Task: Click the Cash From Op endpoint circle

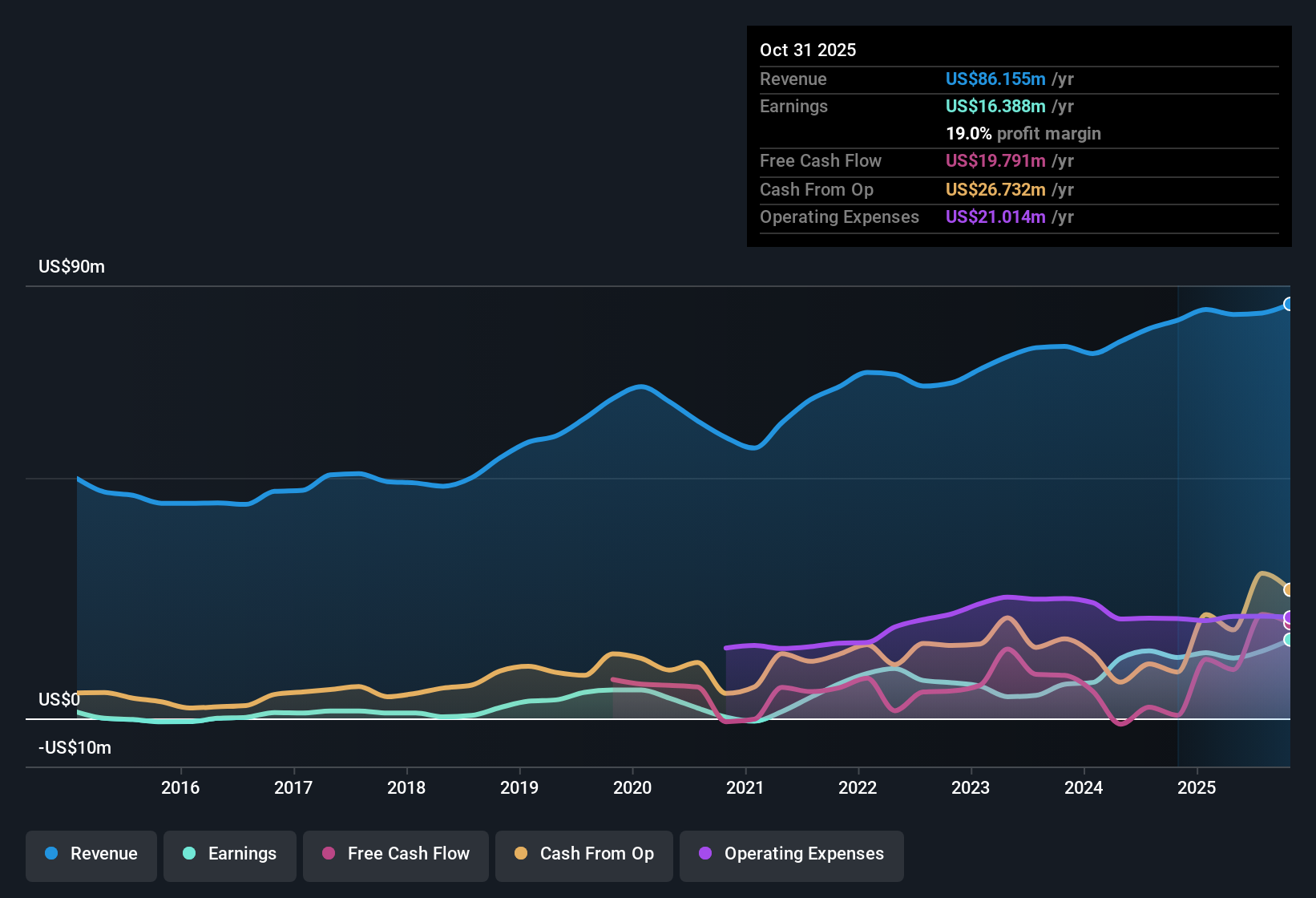Action: click(1289, 589)
